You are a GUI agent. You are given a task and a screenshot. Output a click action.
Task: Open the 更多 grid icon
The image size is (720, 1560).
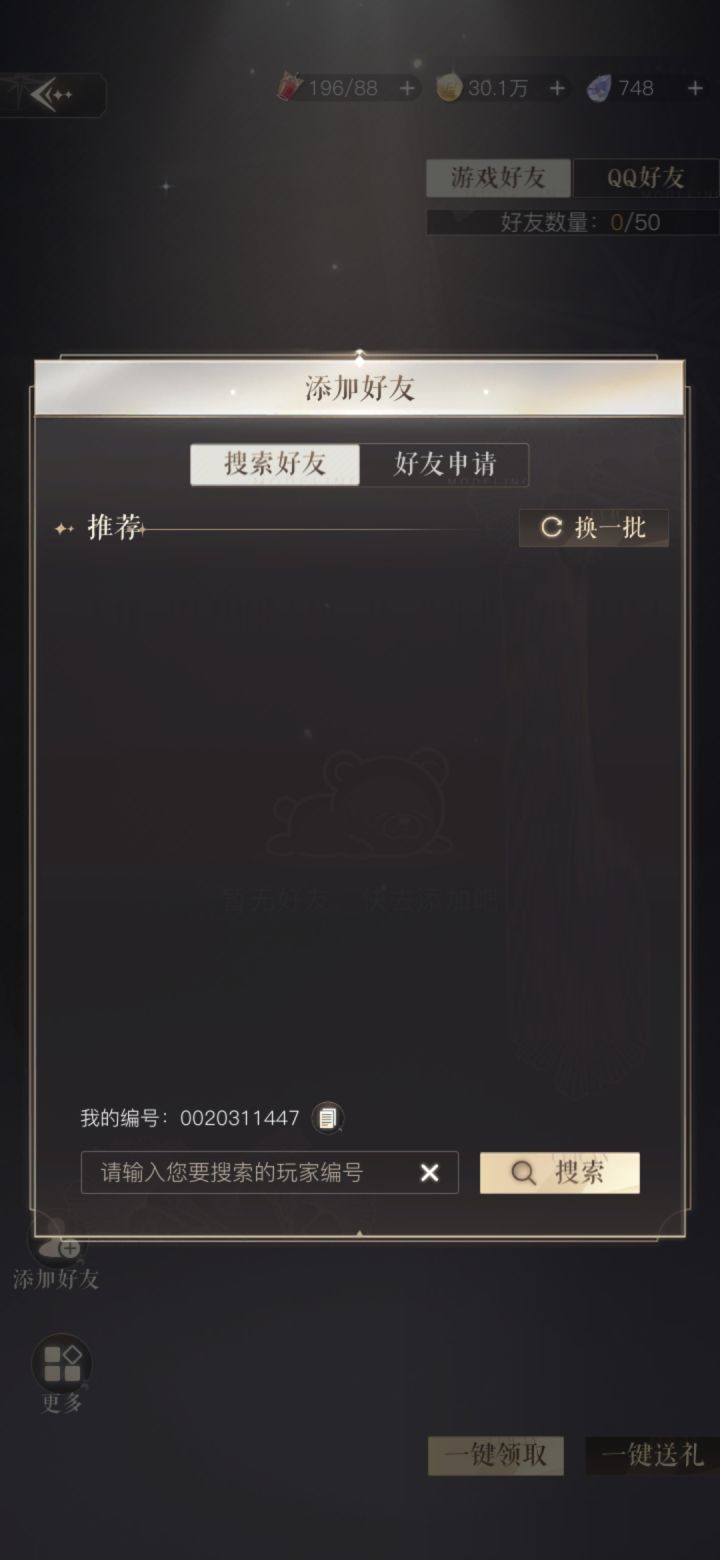point(62,1363)
